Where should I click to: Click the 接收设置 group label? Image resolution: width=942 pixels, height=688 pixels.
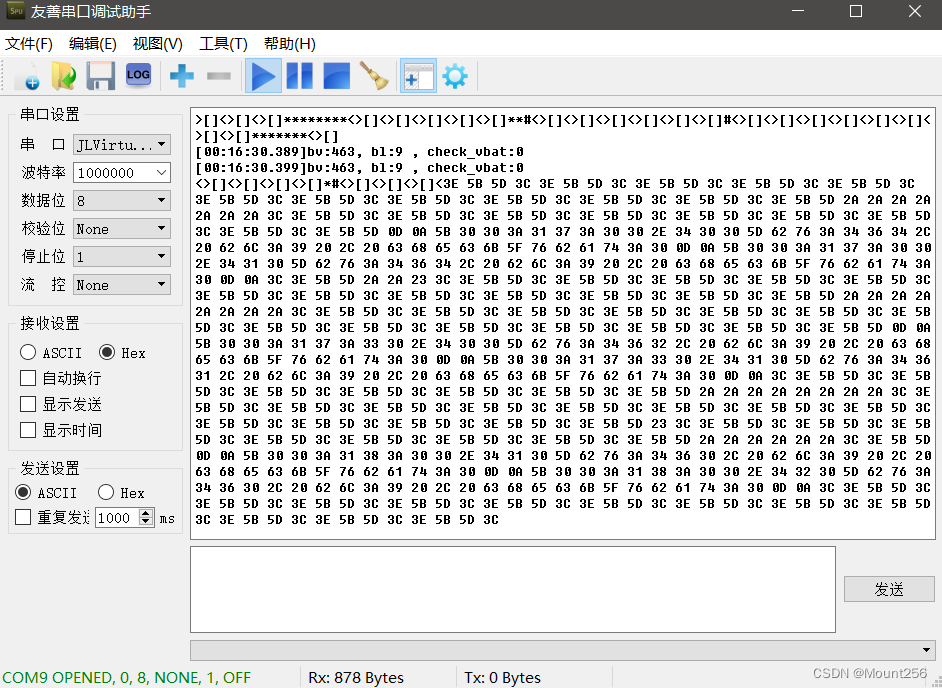click(x=50, y=323)
